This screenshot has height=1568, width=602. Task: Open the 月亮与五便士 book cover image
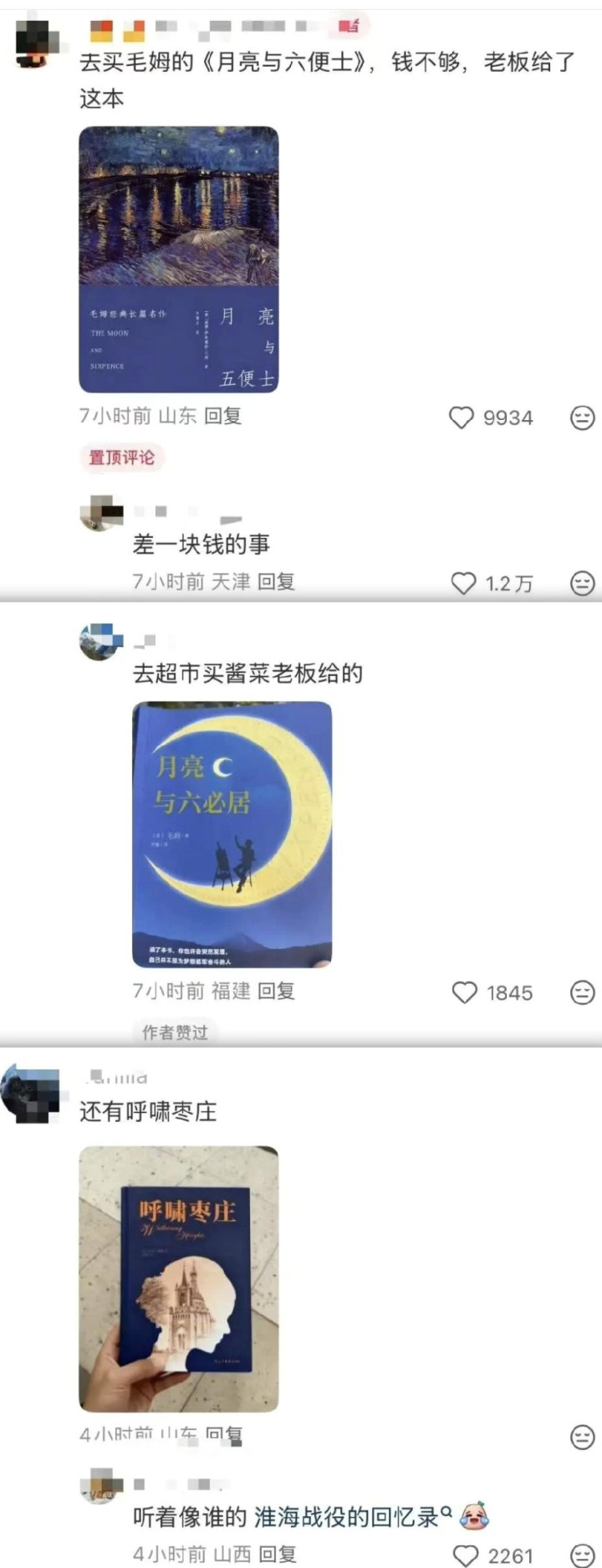tap(179, 259)
